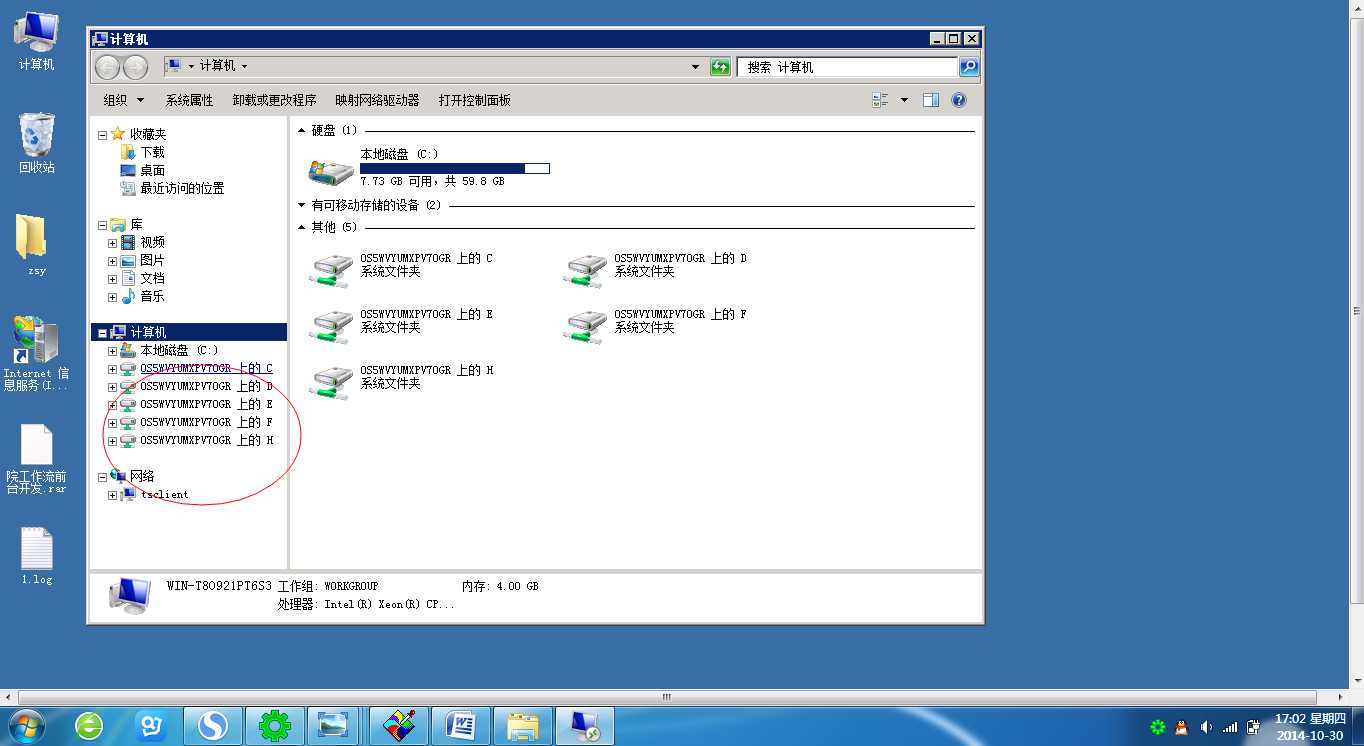Image resolution: width=1364 pixels, height=746 pixels.
Task: Select OS5WVYUMXPV70GR 上的 H in navigation tree
Action: 206,441
